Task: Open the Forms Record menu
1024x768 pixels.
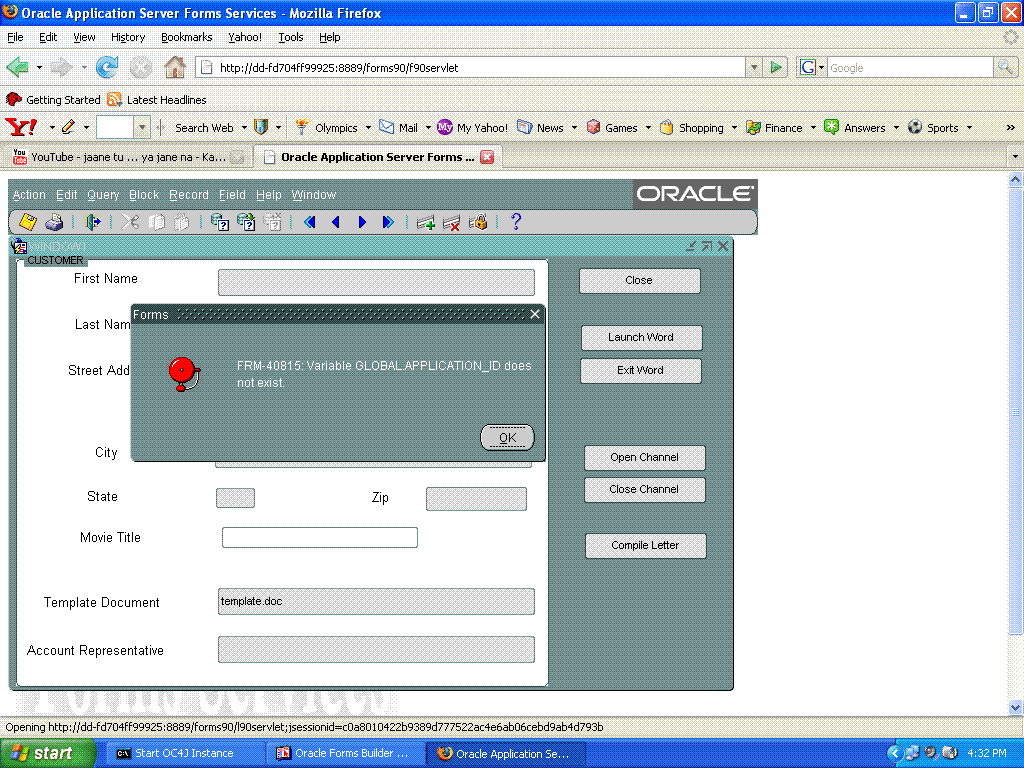Action: (x=189, y=195)
